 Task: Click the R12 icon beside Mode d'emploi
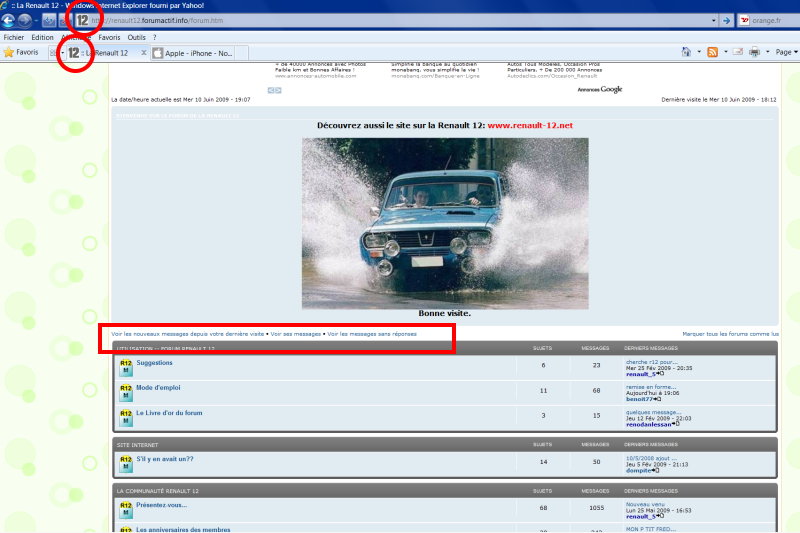(x=126, y=392)
